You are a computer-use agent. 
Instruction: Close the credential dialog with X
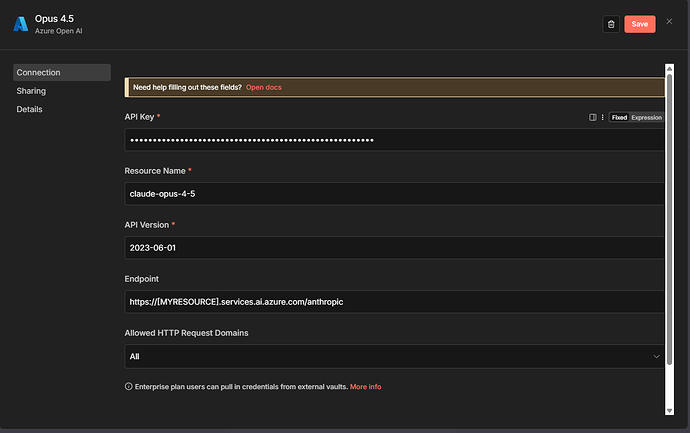coord(669,21)
